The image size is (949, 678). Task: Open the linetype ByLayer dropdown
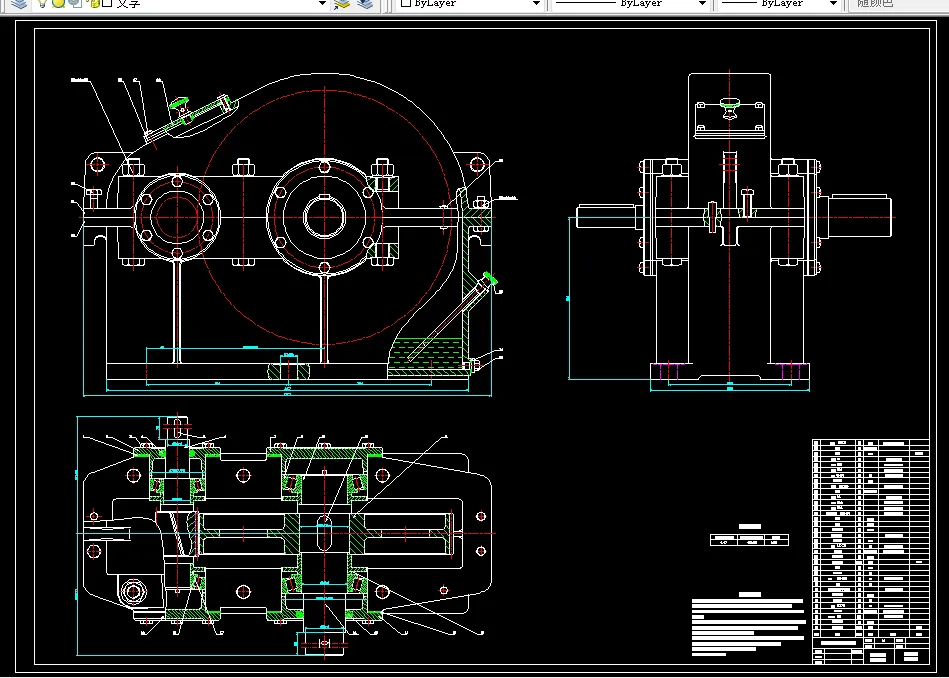702,4
